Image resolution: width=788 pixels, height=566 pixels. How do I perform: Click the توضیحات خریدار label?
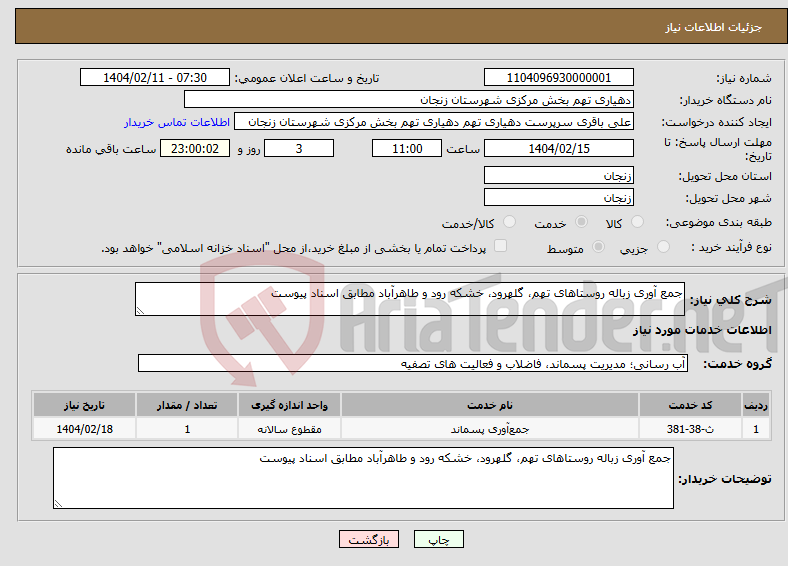(x=725, y=479)
